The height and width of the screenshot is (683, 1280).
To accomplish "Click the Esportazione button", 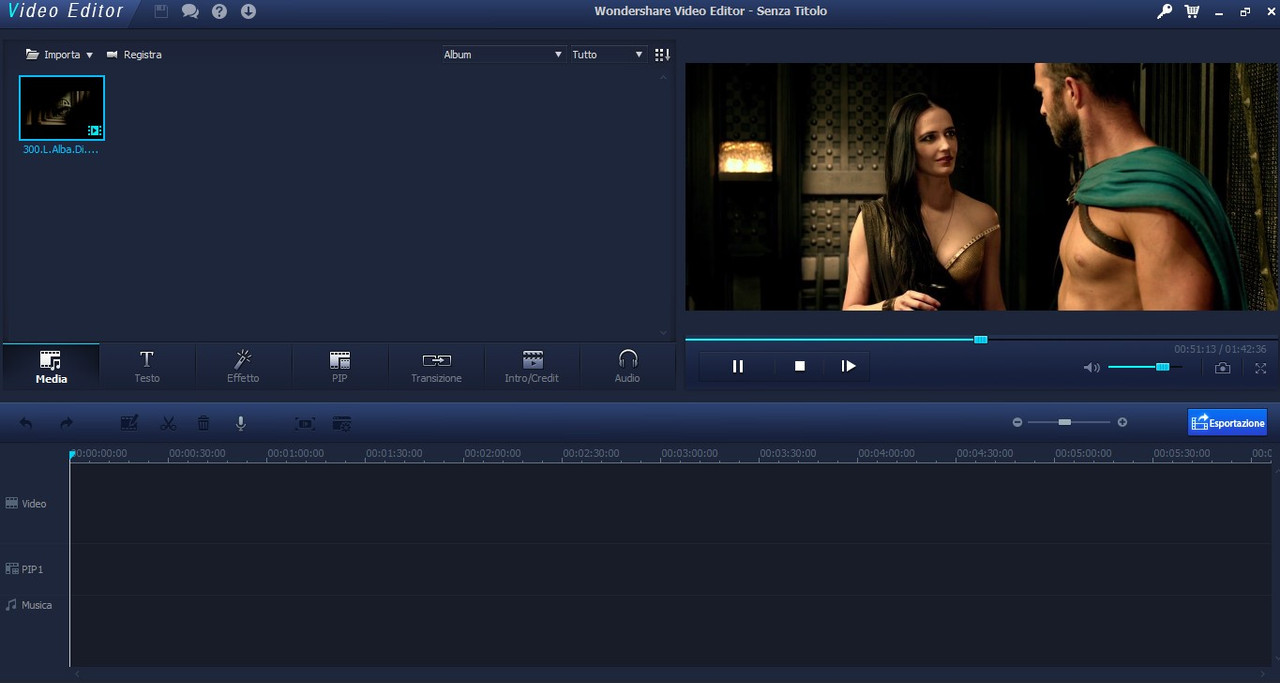I will click(x=1228, y=422).
